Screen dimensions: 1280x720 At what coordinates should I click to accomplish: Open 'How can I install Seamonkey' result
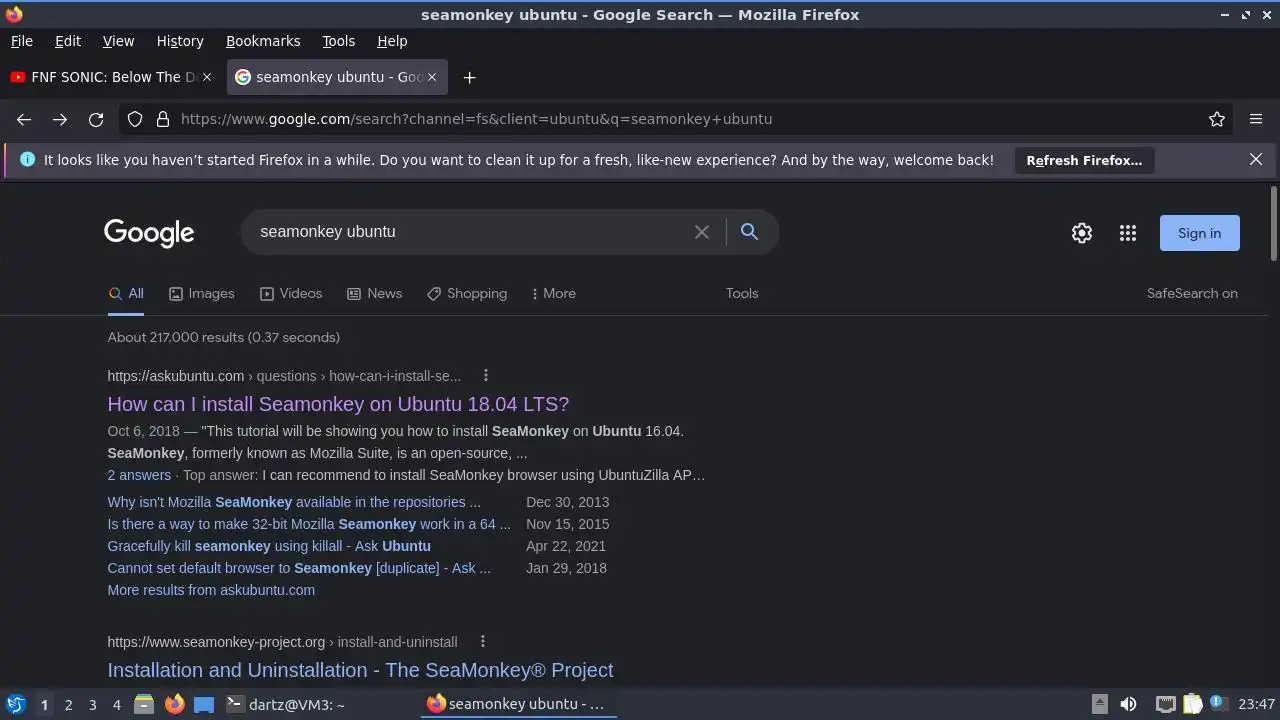pos(338,404)
